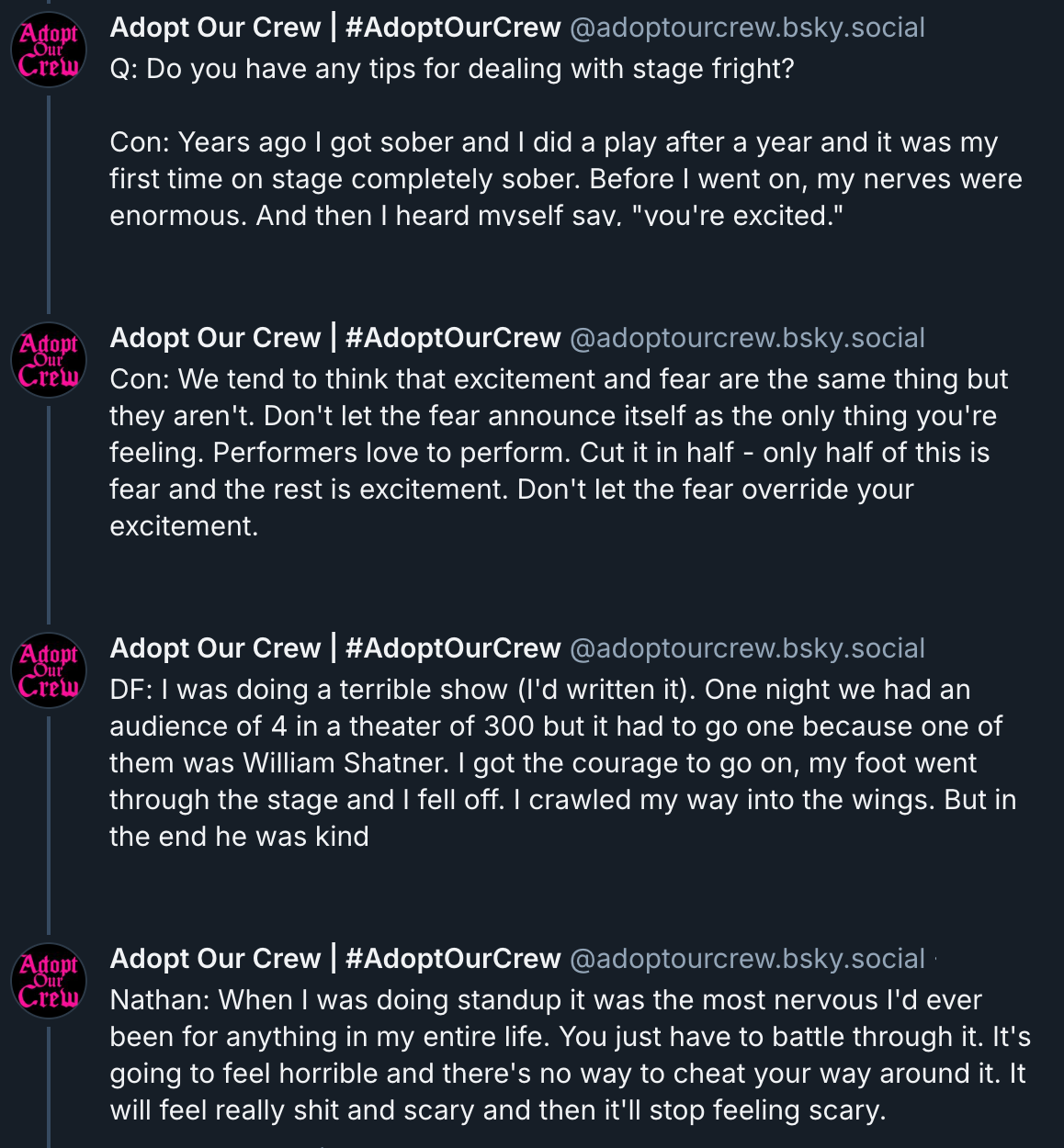Open avatar next to the William Shatner post
1064x1148 pixels.
(49, 671)
